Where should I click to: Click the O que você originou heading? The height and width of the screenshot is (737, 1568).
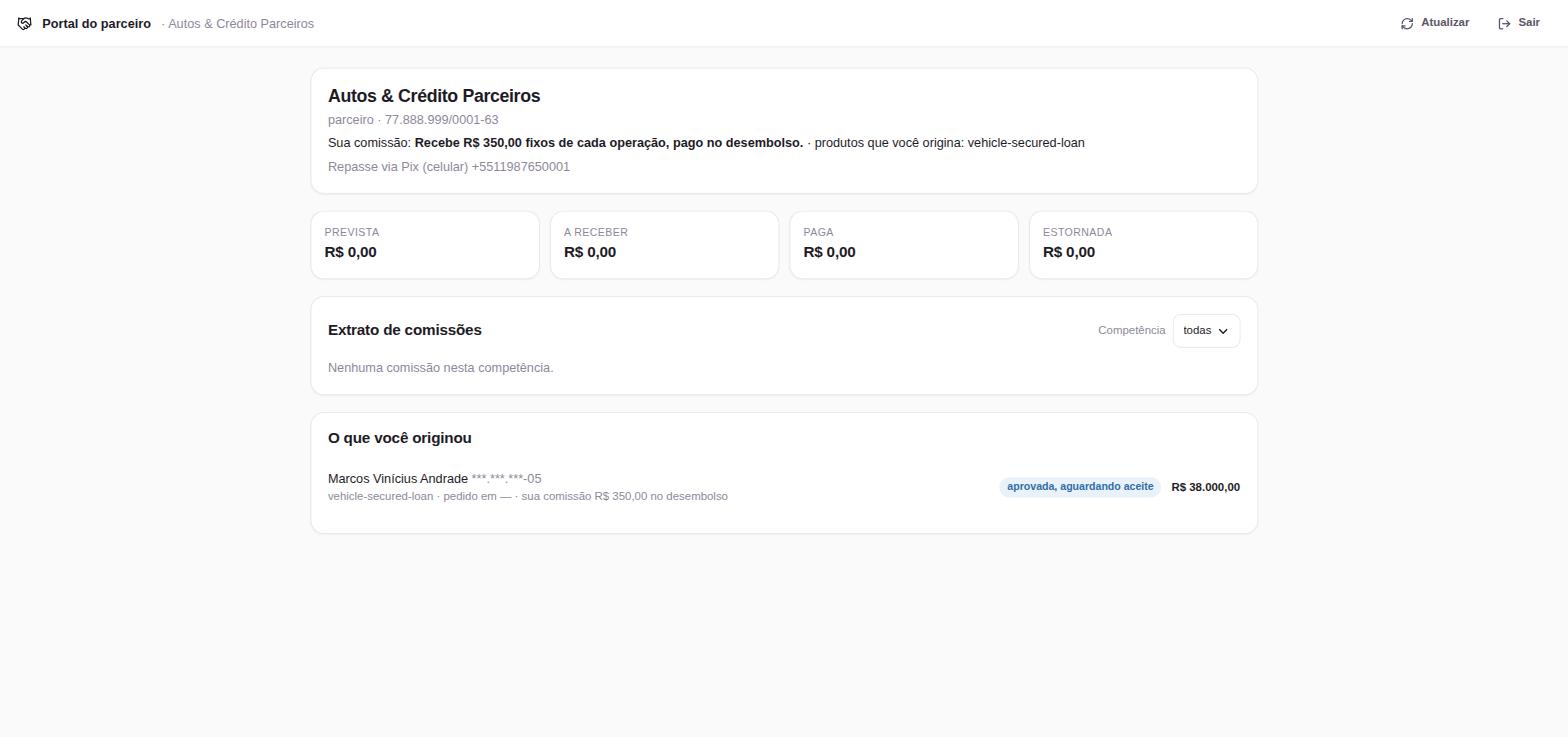click(400, 438)
